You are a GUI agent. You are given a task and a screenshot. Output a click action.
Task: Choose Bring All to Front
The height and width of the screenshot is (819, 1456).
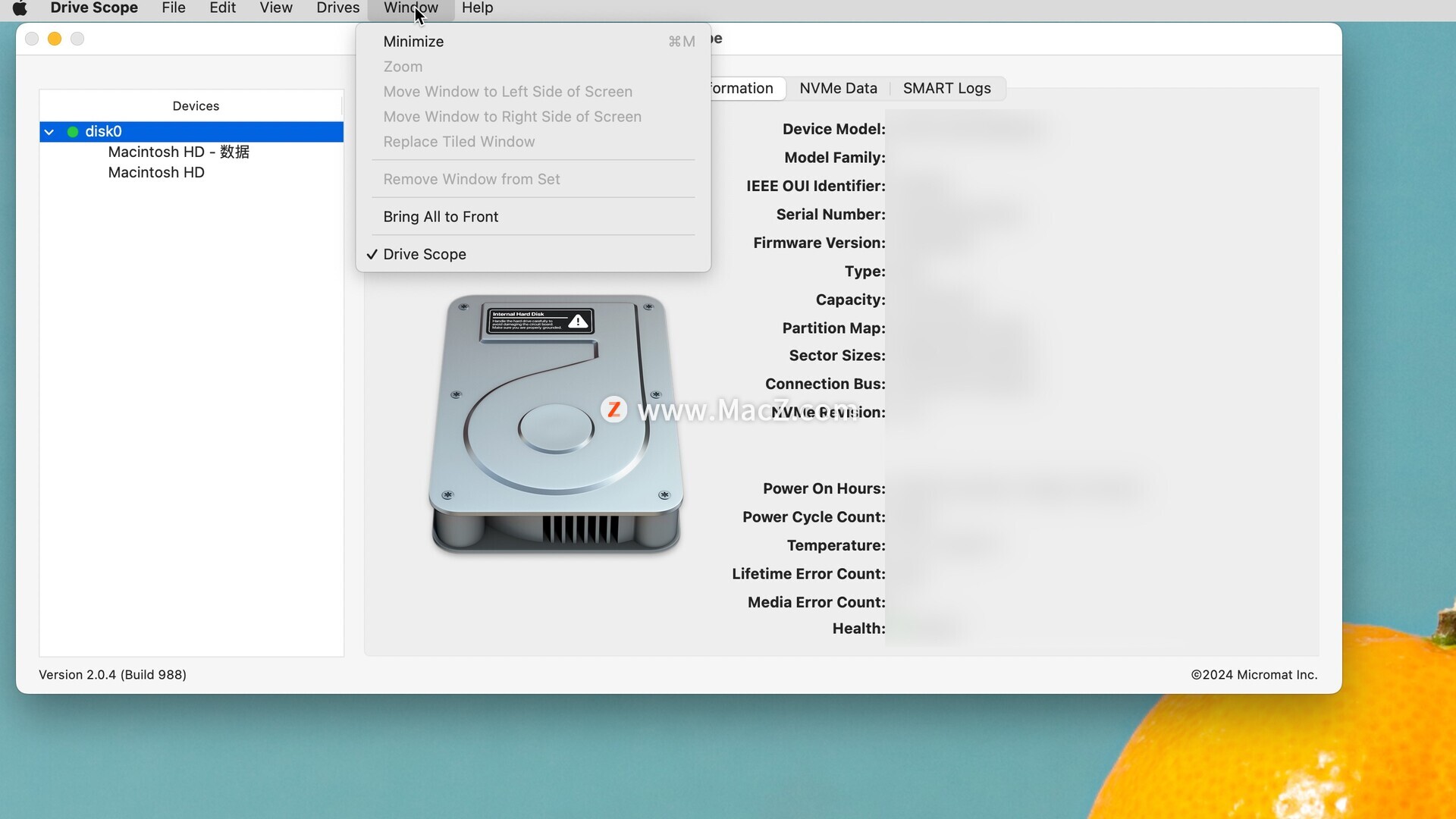(x=441, y=217)
